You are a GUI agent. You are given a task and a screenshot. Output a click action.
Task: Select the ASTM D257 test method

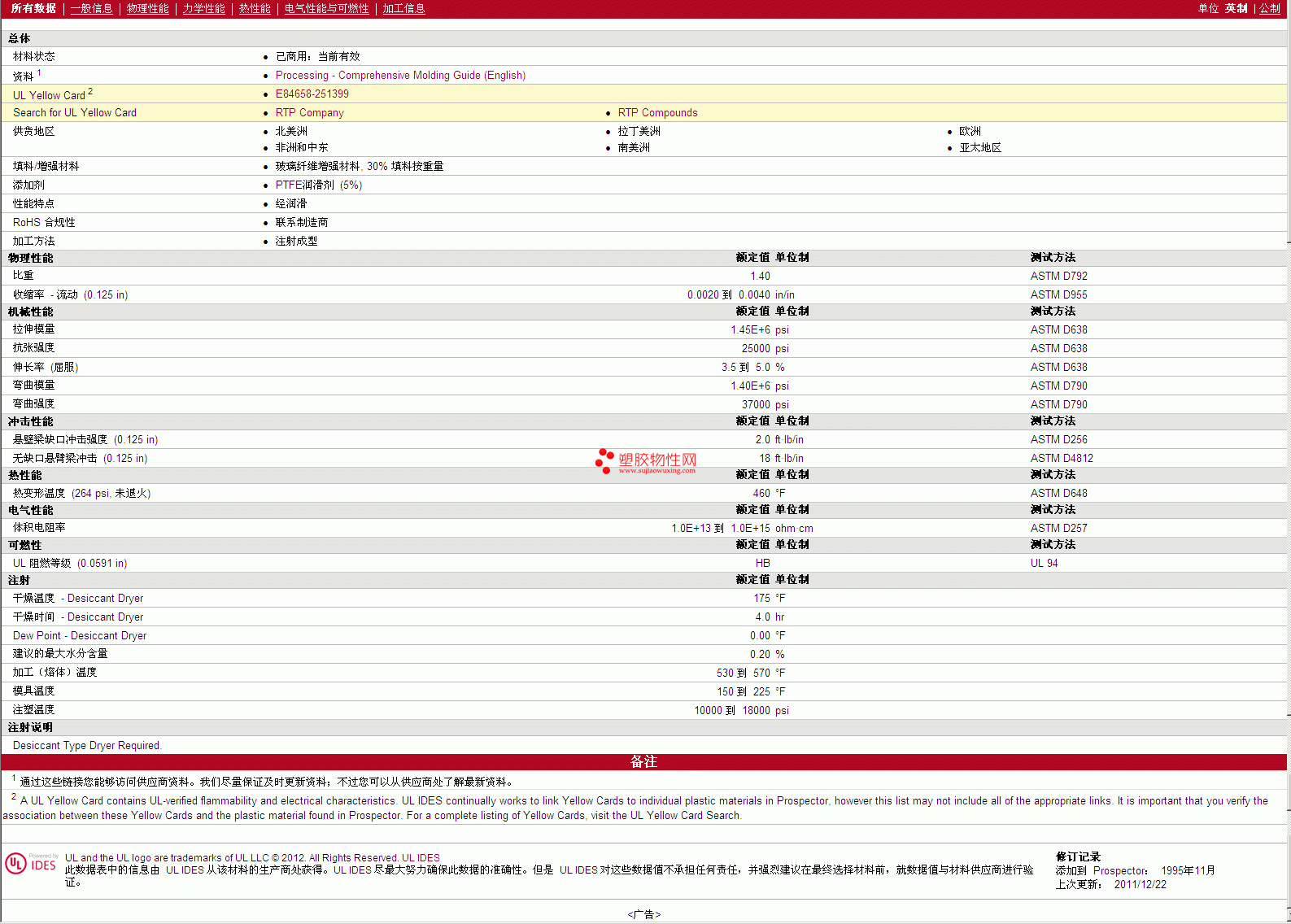click(1058, 529)
